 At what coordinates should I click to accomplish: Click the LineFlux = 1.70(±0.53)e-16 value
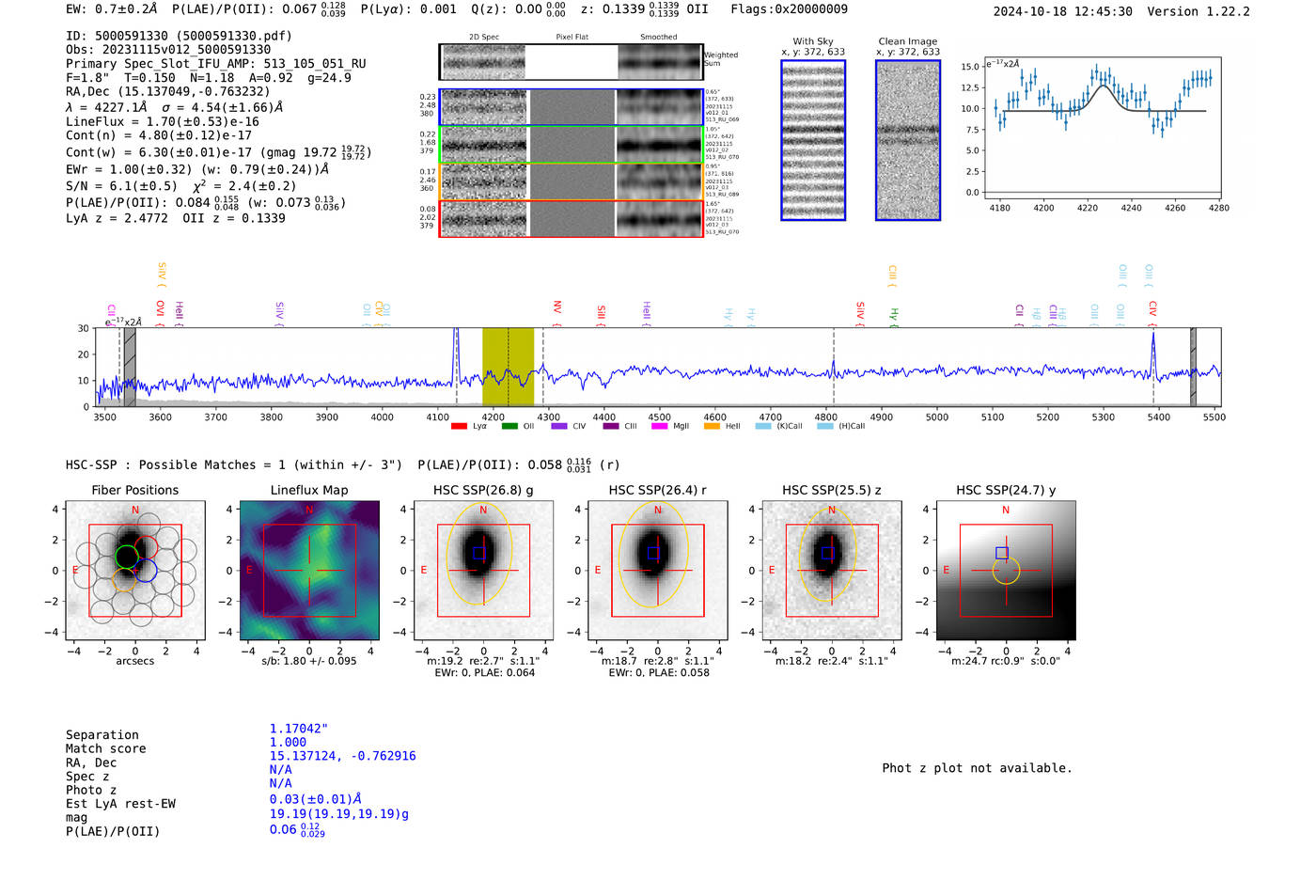click(163, 121)
